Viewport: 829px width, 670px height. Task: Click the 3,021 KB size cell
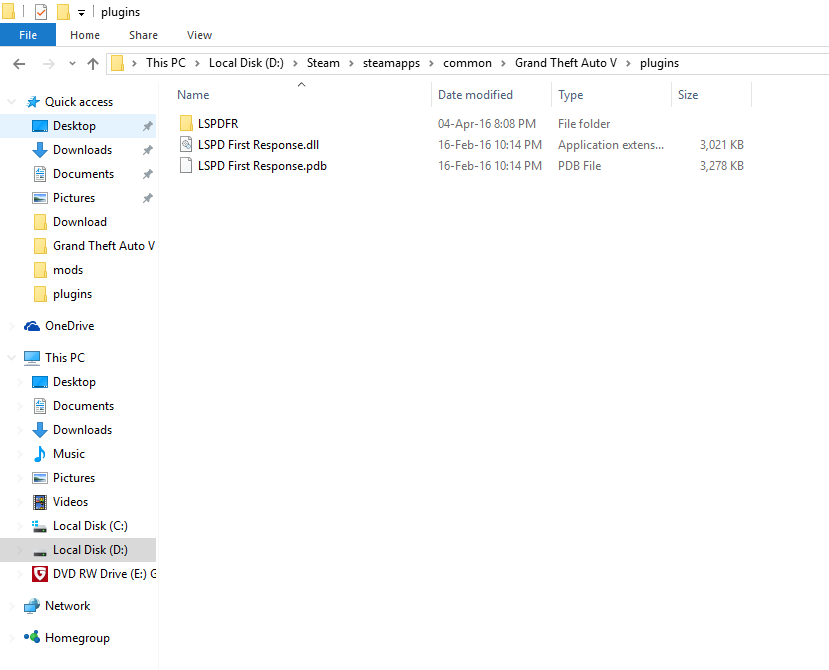(x=722, y=144)
